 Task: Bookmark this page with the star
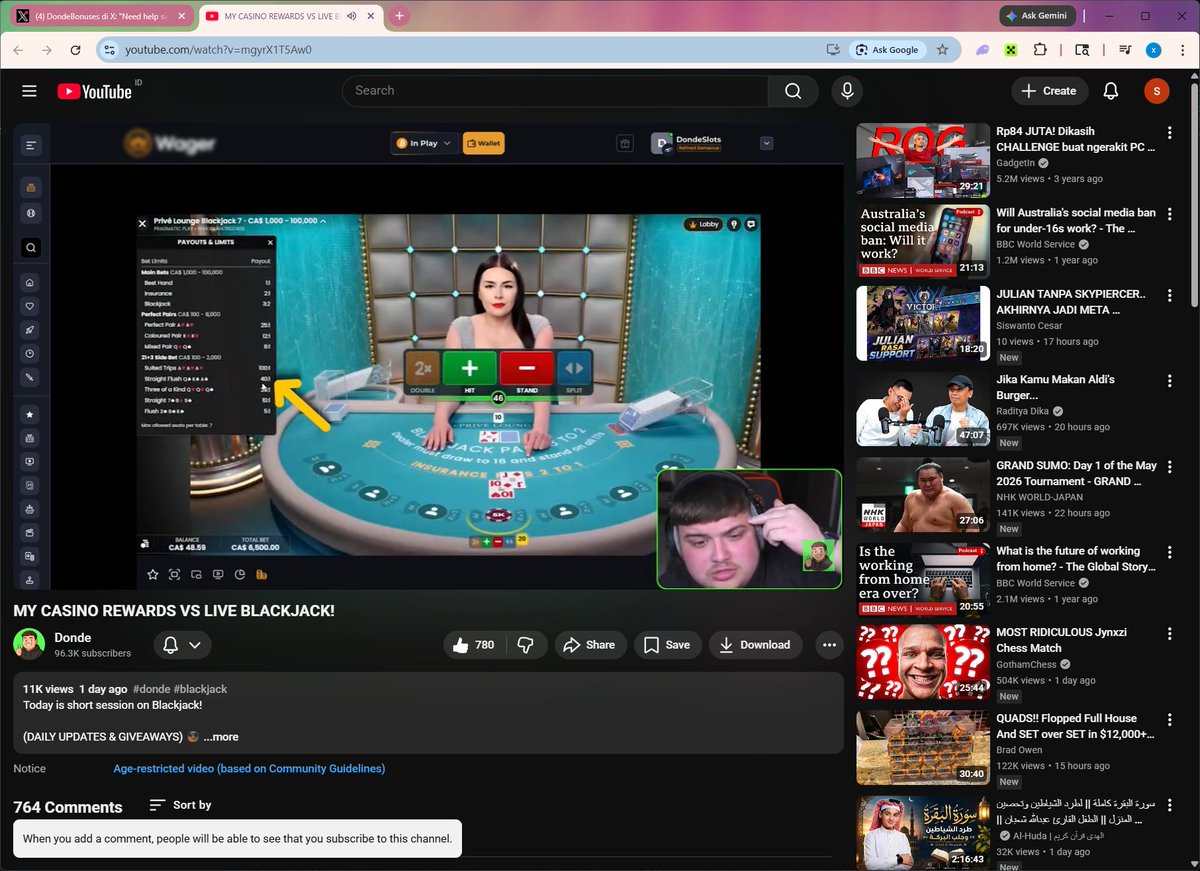point(942,50)
